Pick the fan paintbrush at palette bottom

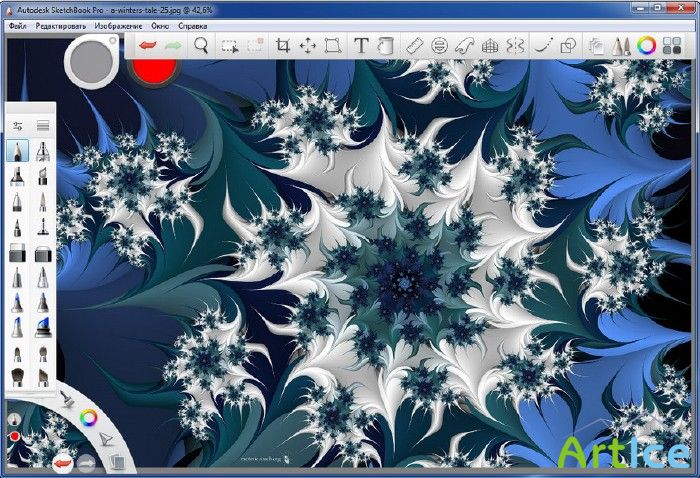17,377
